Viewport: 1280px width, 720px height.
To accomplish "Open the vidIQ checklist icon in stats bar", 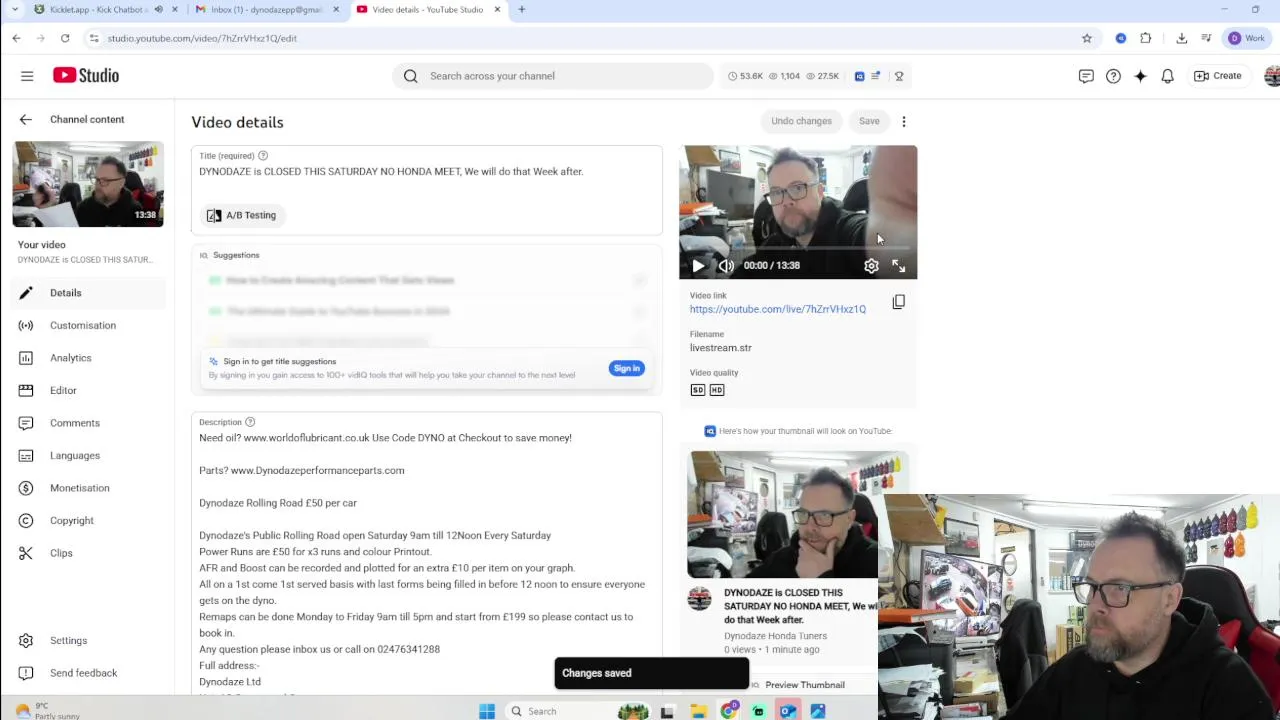I will click(x=876, y=76).
